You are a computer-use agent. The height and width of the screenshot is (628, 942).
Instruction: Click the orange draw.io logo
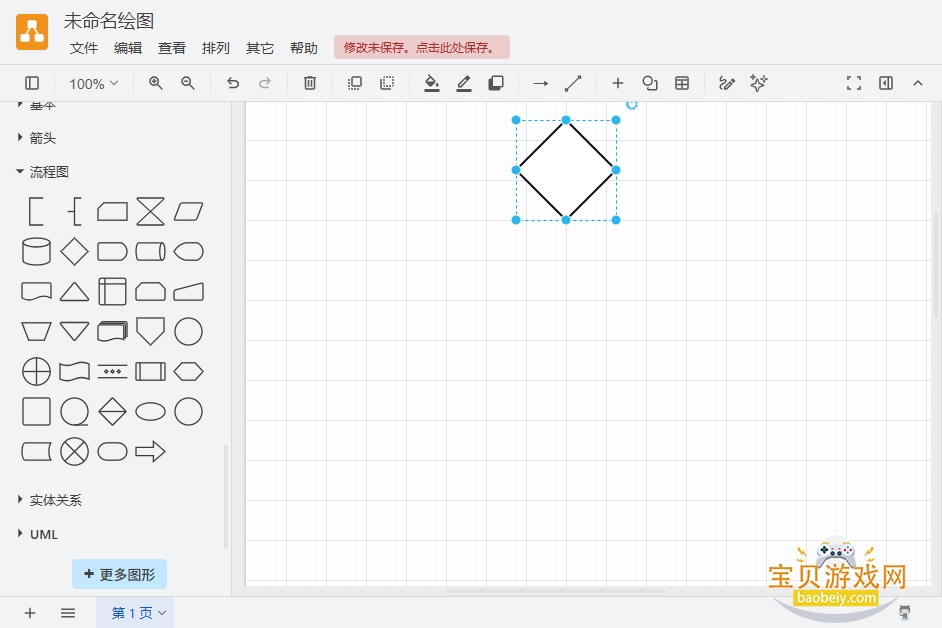pyautogui.click(x=32, y=32)
